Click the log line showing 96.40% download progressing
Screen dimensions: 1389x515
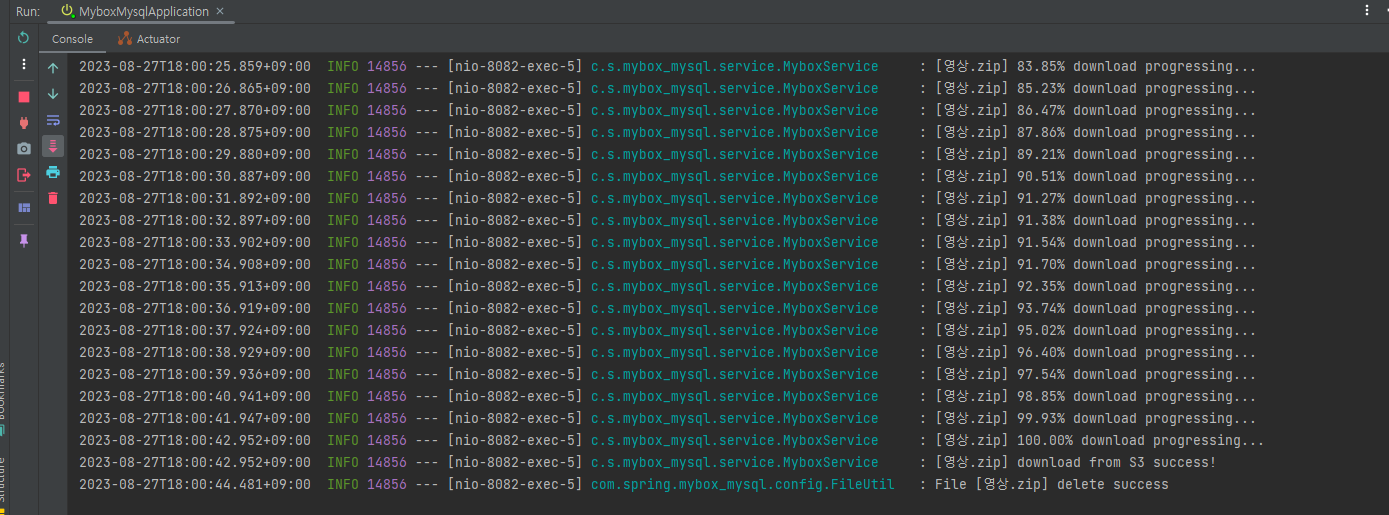668,352
